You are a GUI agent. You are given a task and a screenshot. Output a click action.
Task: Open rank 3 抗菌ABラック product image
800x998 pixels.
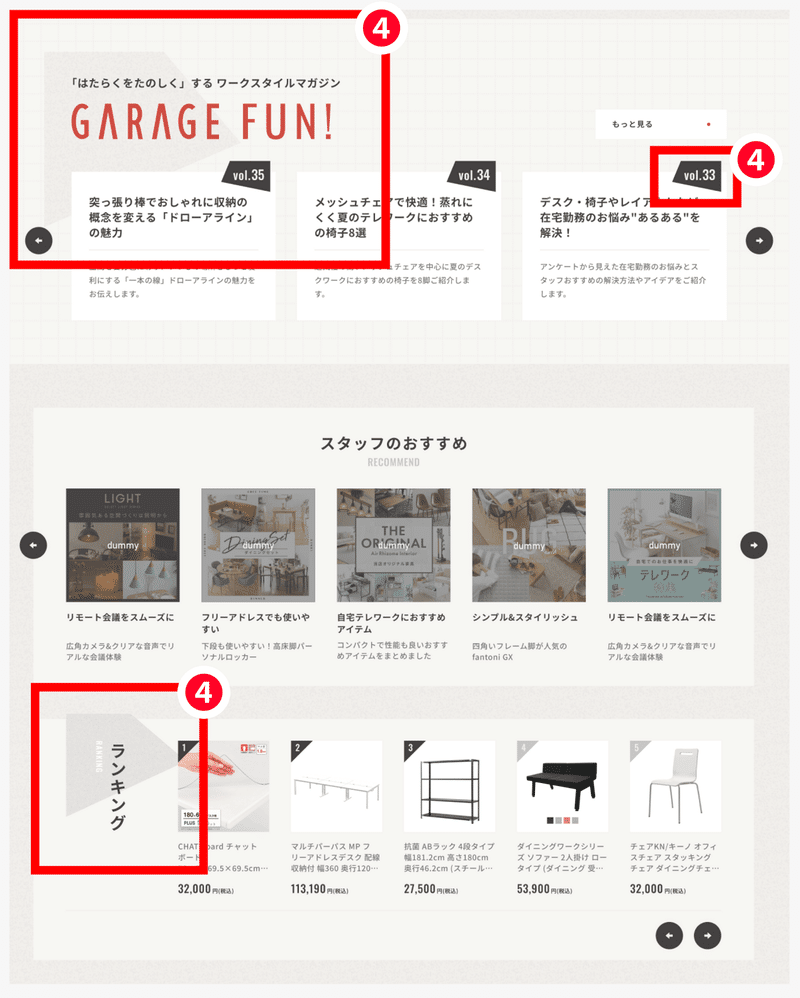coord(450,786)
